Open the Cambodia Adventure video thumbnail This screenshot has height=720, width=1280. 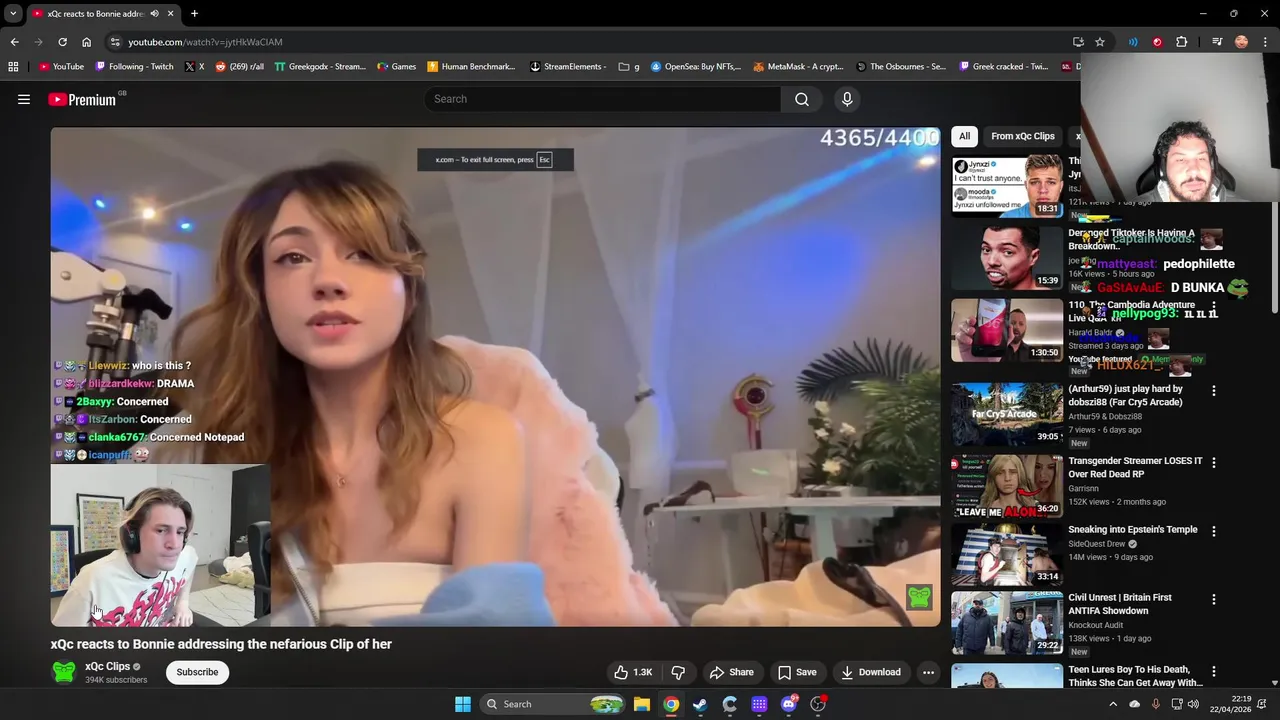click(1007, 330)
